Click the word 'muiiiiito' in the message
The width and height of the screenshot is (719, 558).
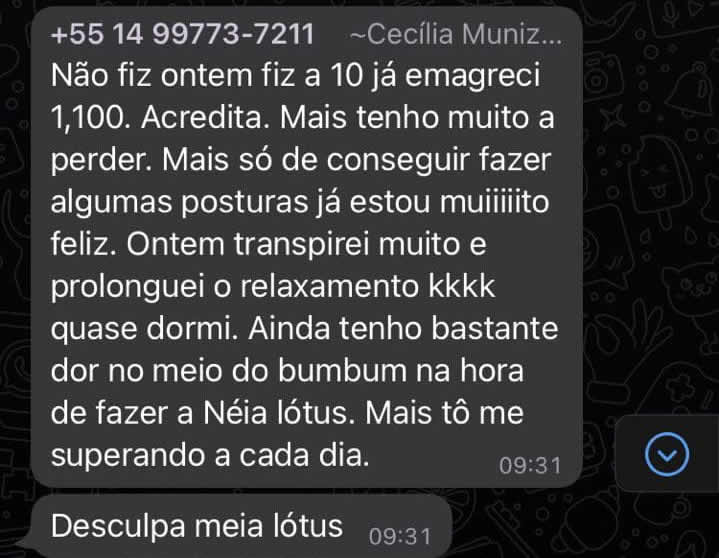click(x=494, y=202)
